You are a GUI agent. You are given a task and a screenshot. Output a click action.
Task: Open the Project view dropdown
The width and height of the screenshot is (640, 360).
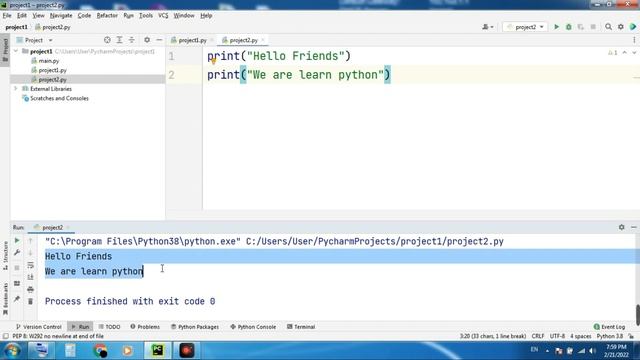click(34, 40)
